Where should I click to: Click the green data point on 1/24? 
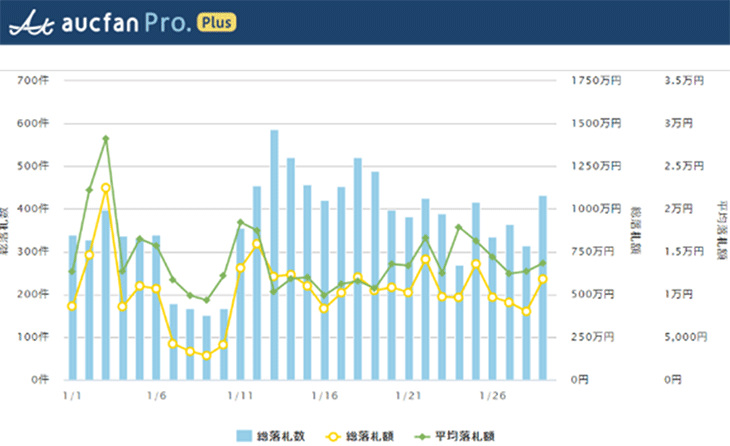[x=459, y=227]
